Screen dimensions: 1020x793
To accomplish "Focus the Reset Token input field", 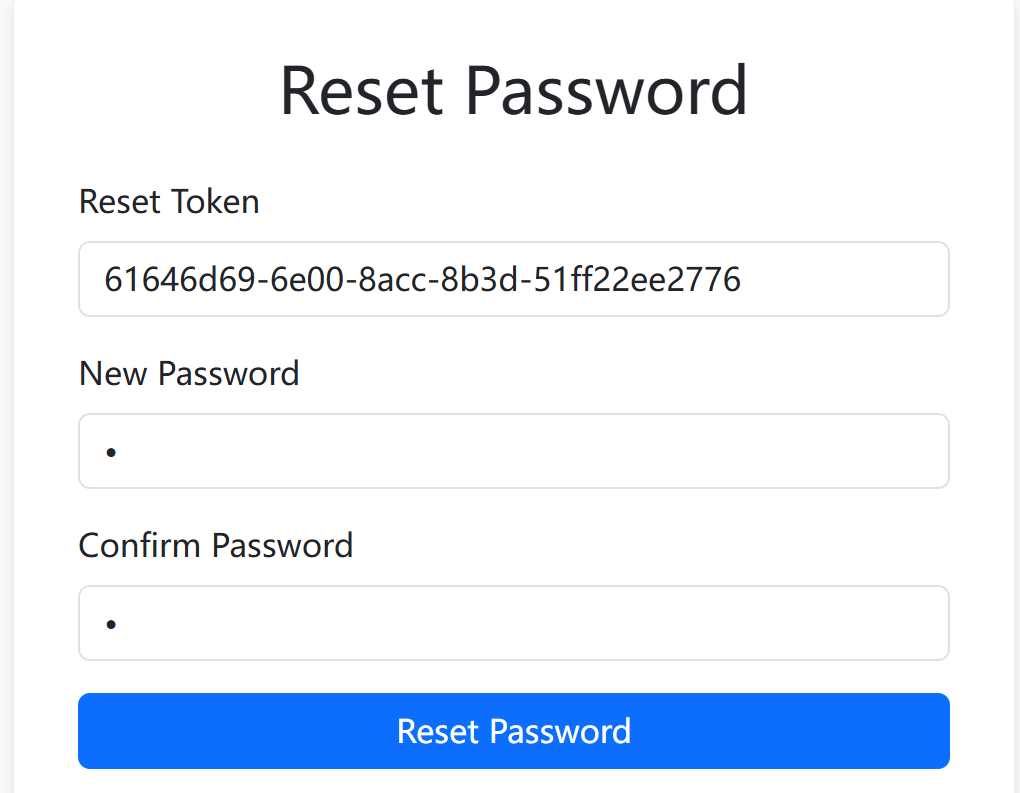I will point(513,279).
